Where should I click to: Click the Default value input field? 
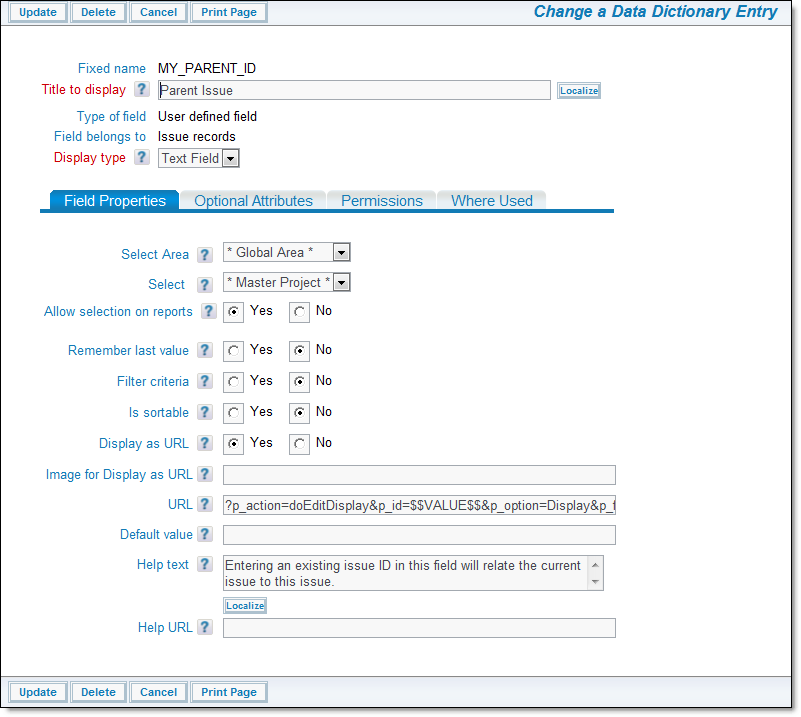point(419,536)
